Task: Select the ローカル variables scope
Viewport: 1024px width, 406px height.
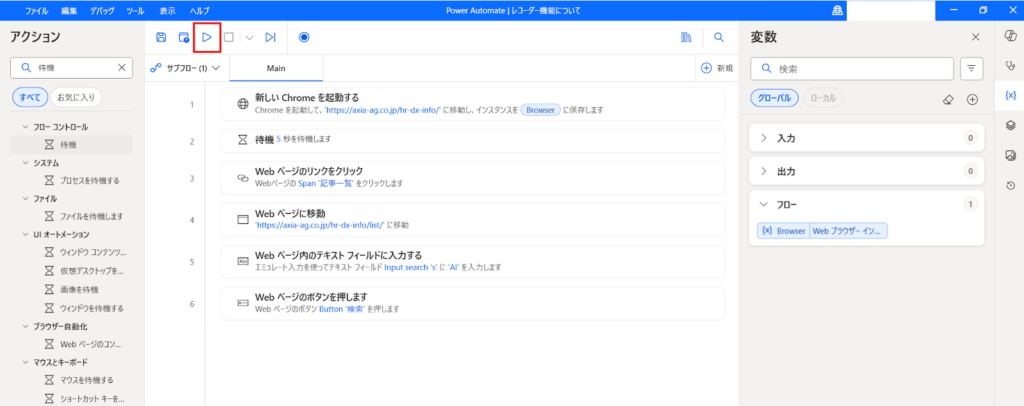Action: click(x=823, y=98)
